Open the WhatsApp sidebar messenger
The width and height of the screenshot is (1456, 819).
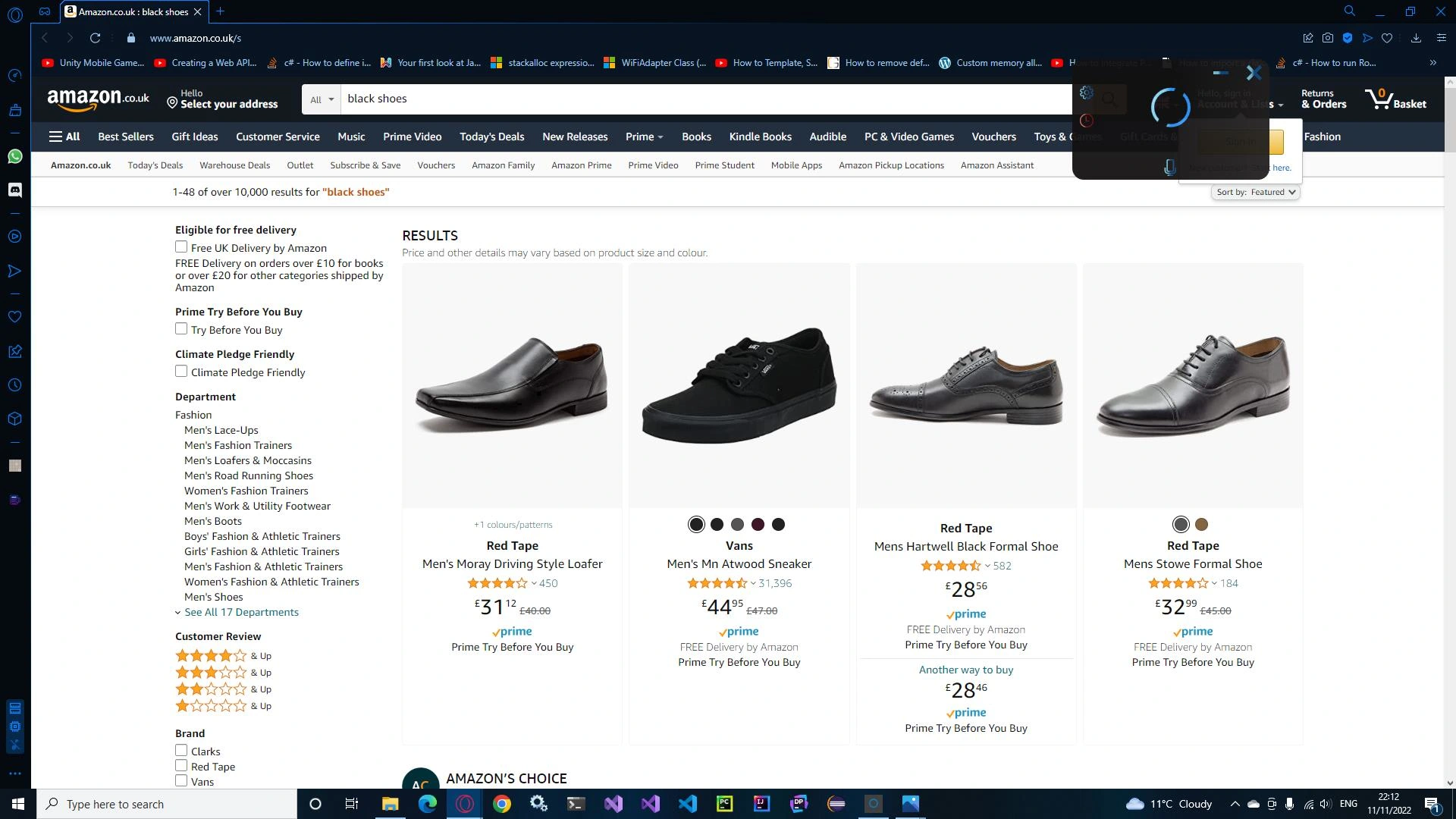14,157
